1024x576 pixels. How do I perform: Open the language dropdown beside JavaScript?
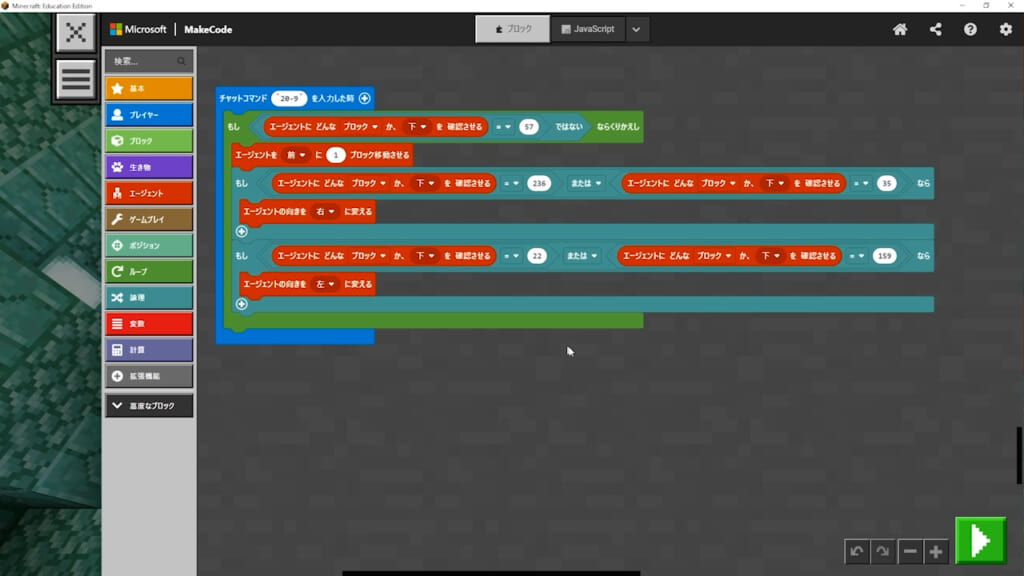638,29
